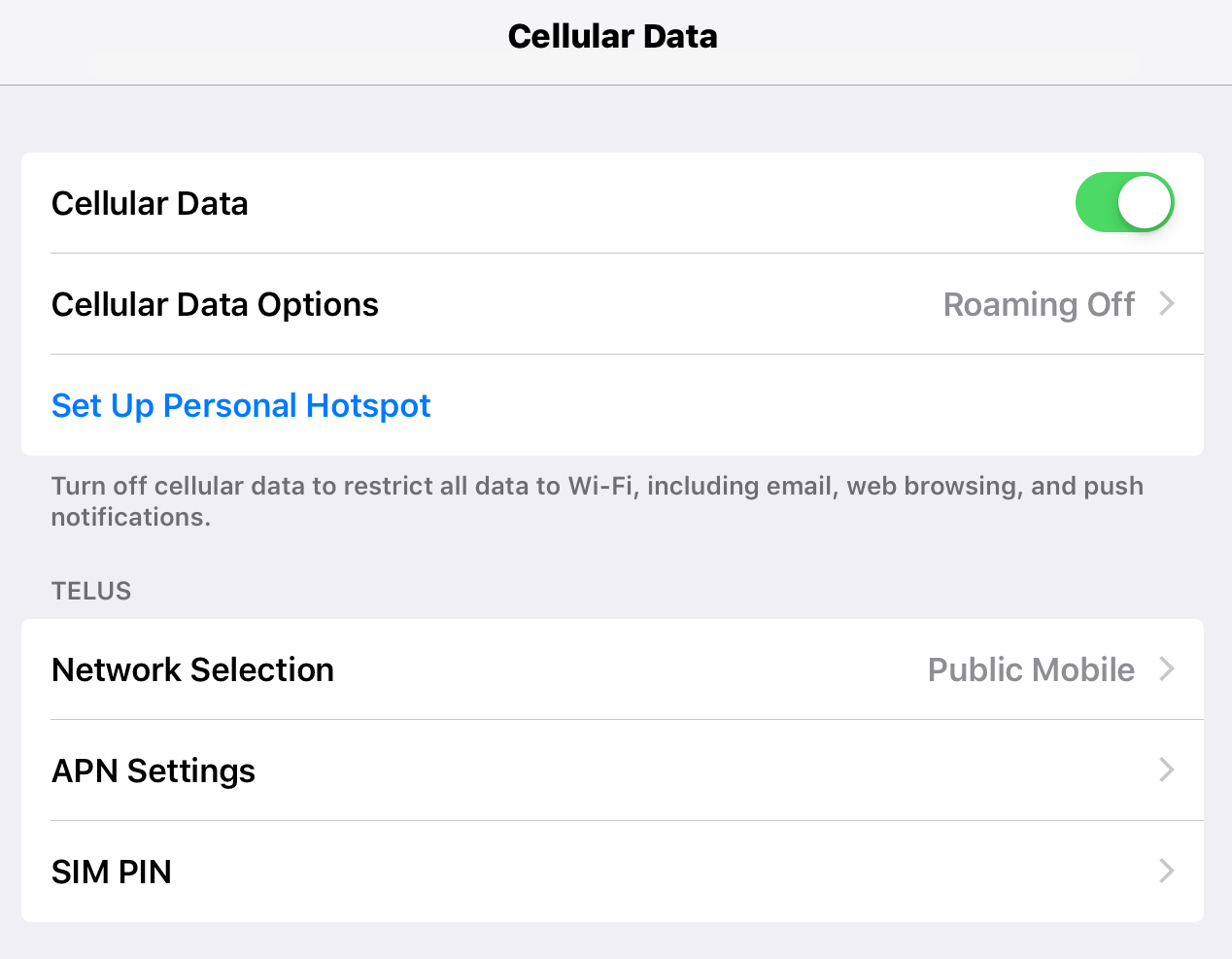Click the SIM PIN row chevron
This screenshot has width=1232, height=959.
pyautogui.click(x=1167, y=872)
